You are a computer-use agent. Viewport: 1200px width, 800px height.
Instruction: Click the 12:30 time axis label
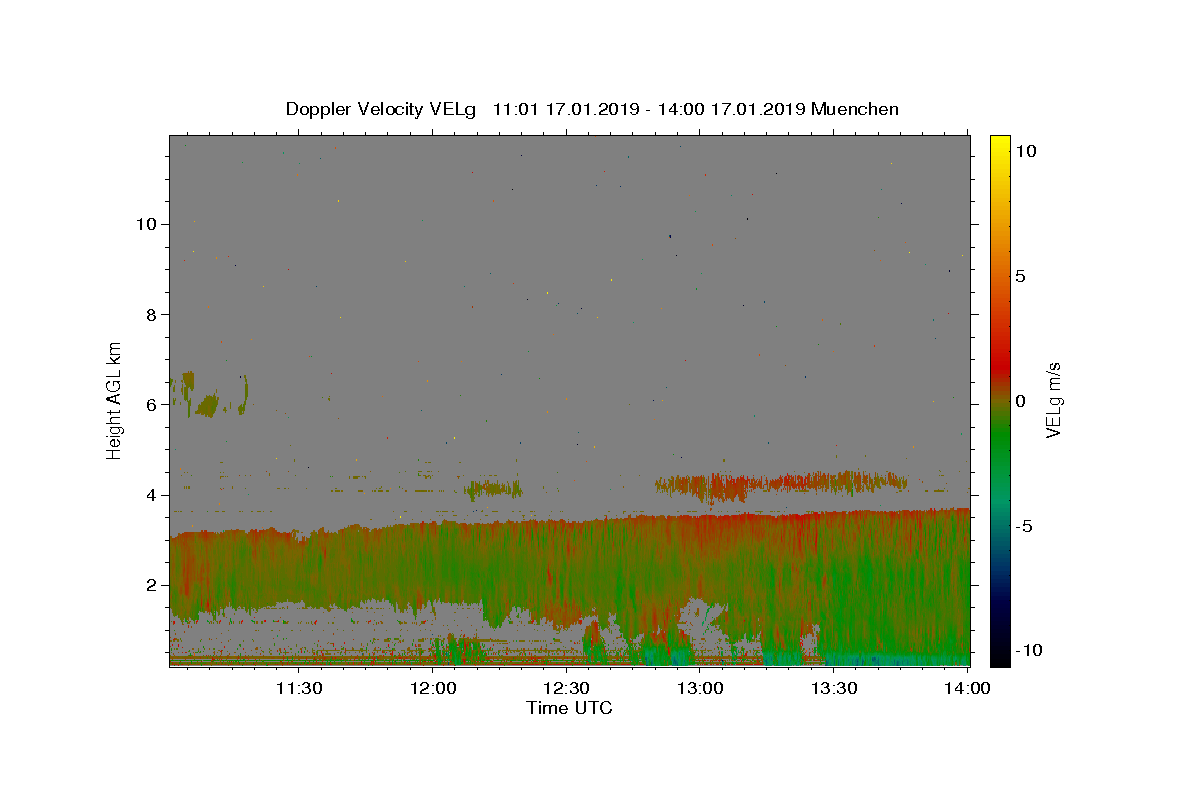(x=566, y=688)
